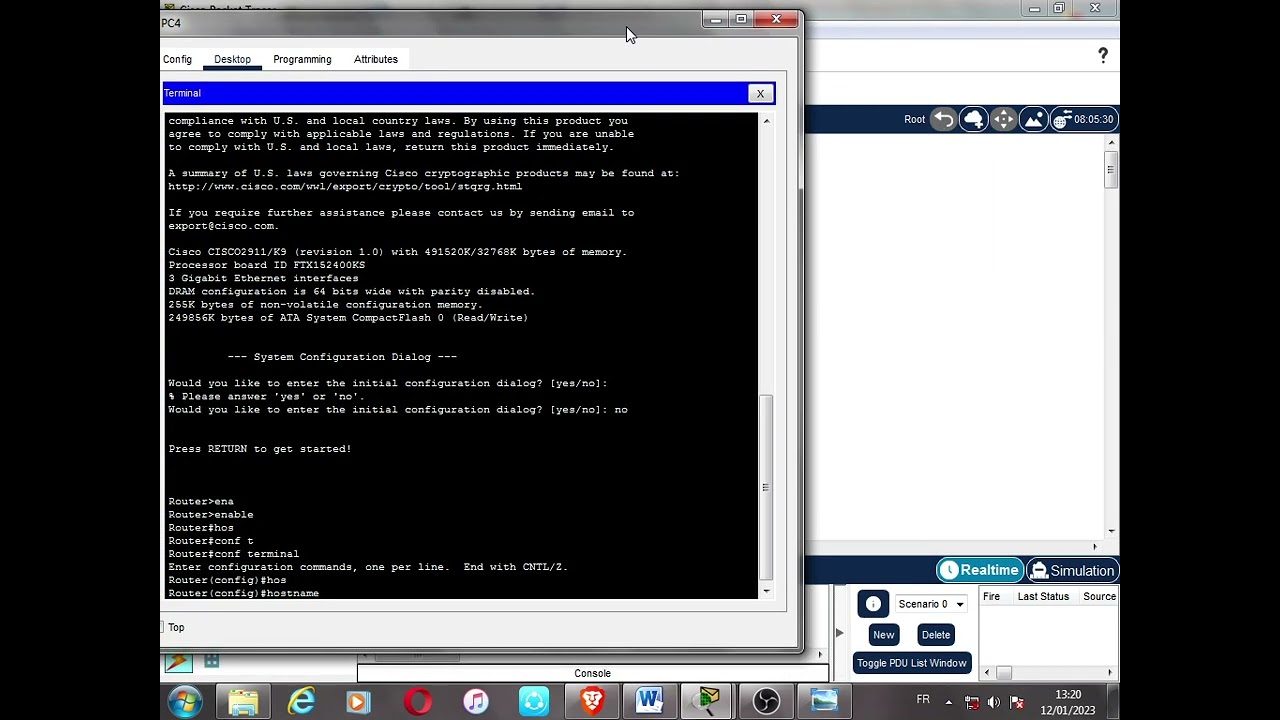
Task: Show hidden tray icons arrow
Action: [x=948, y=702]
